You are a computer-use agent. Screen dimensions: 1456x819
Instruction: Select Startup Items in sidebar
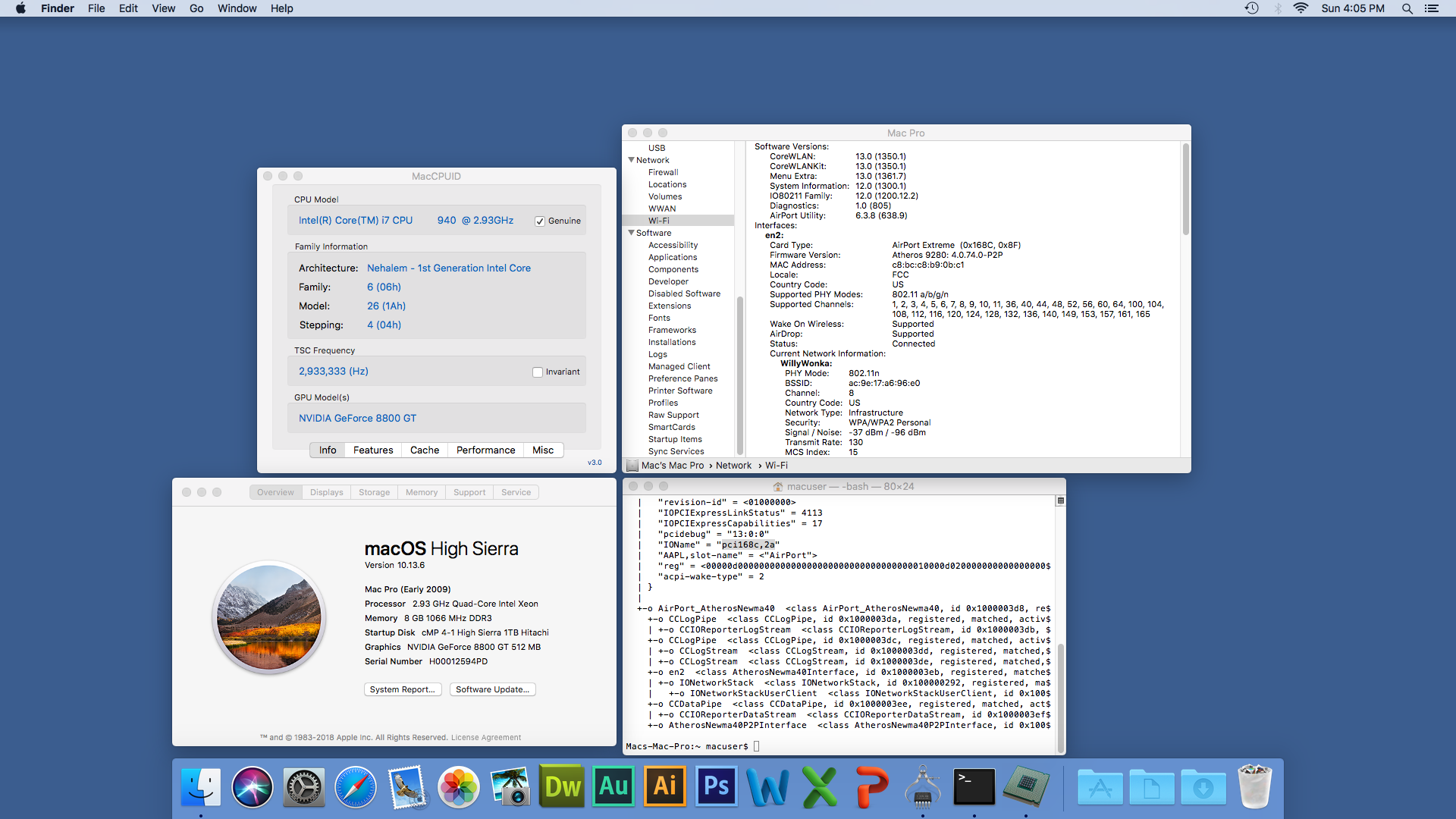tap(675, 439)
